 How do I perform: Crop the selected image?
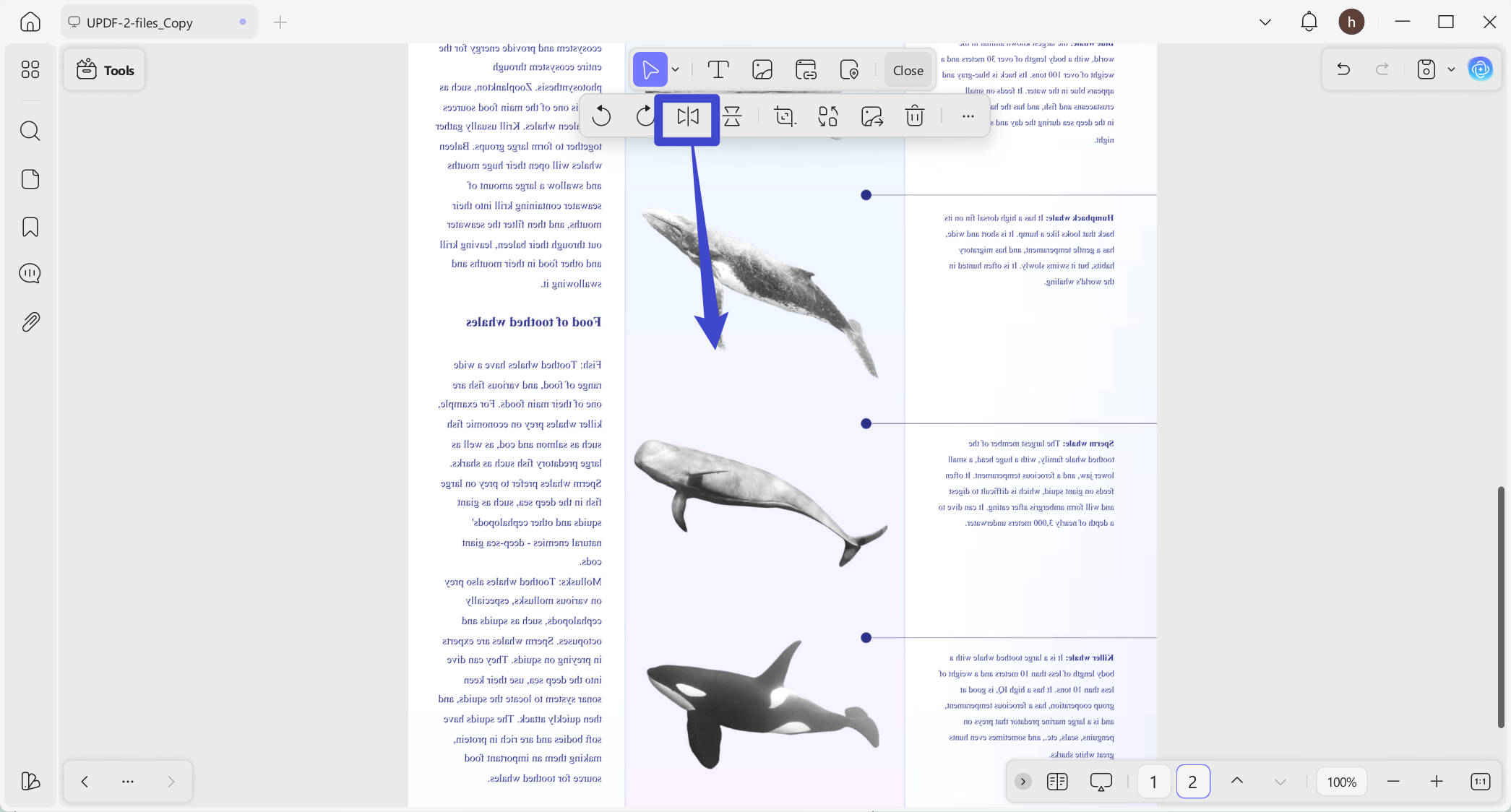[785, 116]
